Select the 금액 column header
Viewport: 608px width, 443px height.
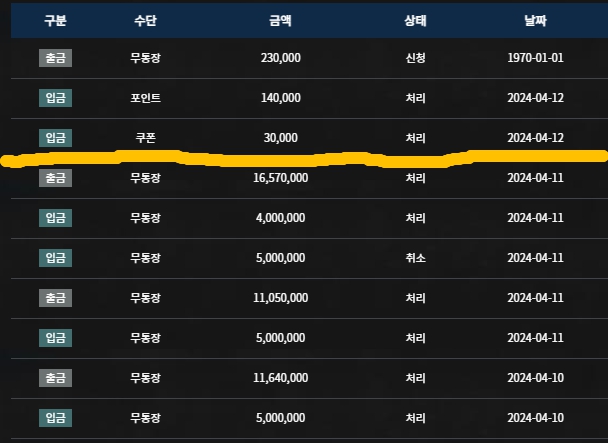280,21
